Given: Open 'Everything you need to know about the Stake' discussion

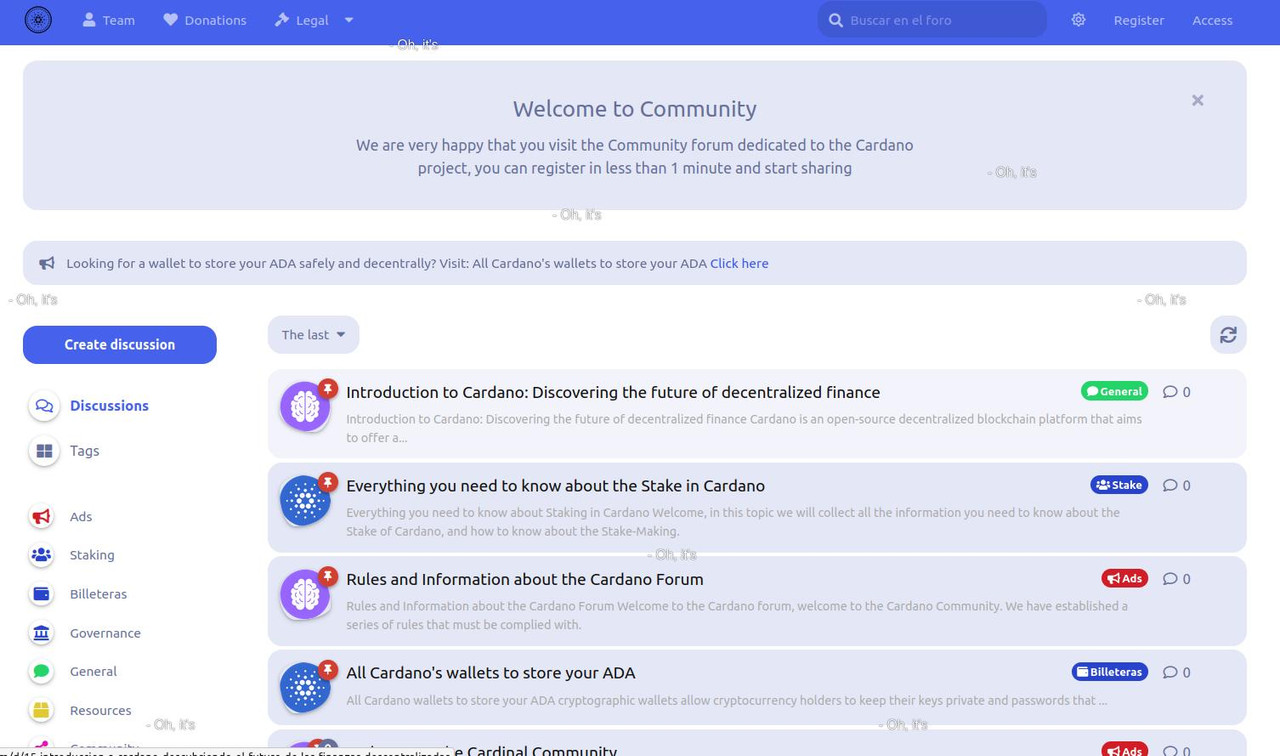Looking at the screenshot, I should [555, 485].
